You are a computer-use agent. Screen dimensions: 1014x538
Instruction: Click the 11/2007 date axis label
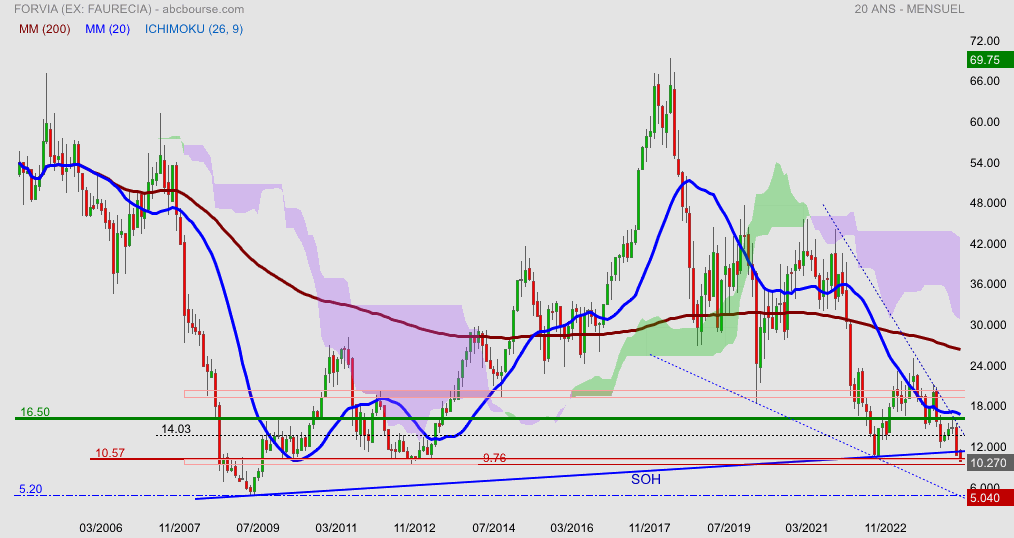pos(179,528)
